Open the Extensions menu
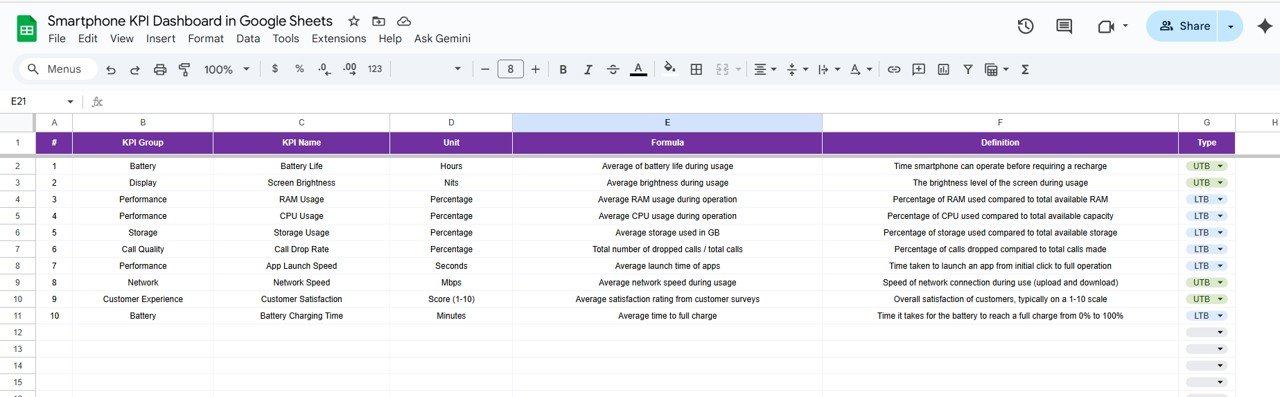 tap(339, 38)
